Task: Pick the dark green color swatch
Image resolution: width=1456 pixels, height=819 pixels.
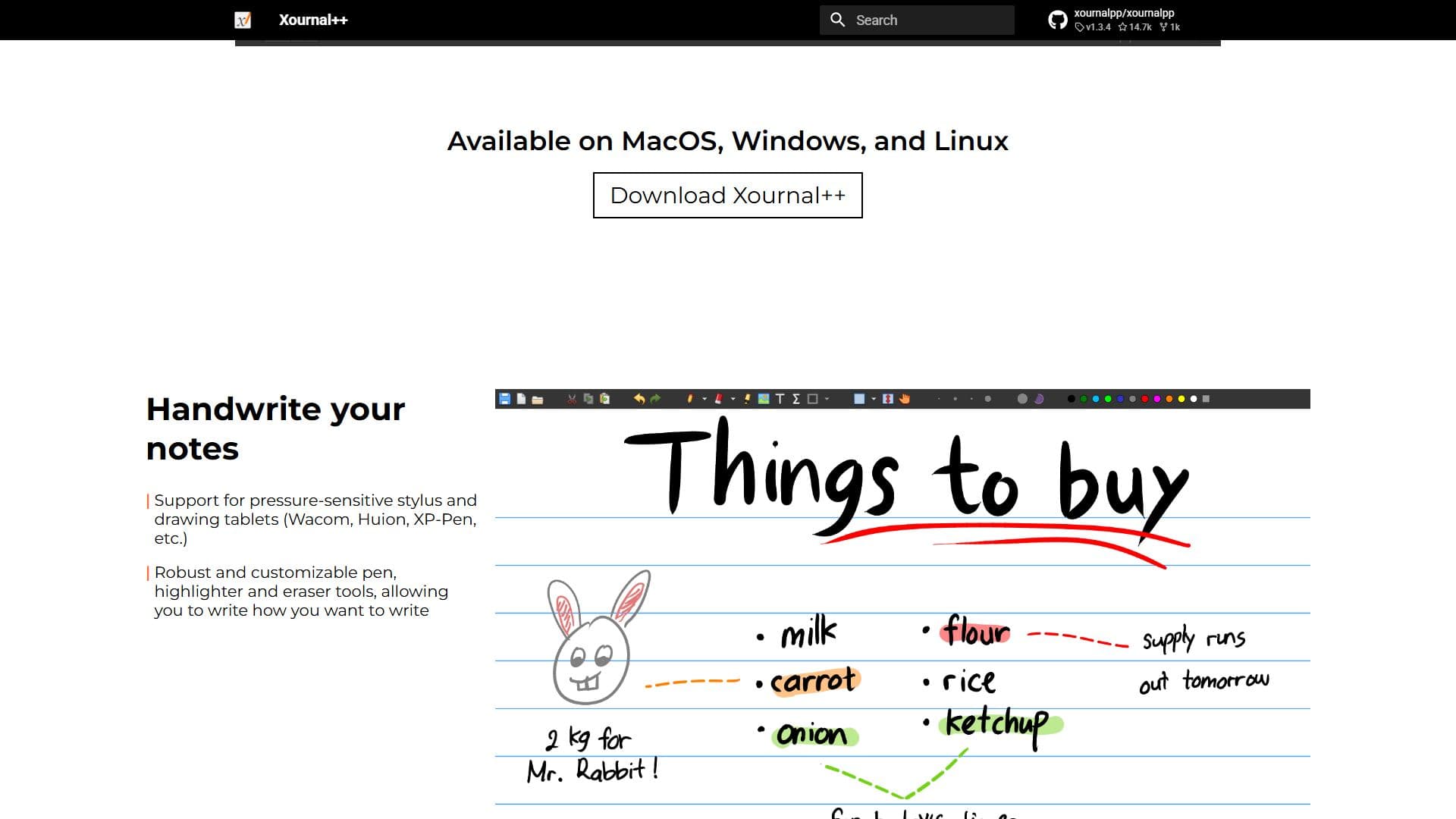Action: click(1084, 399)
